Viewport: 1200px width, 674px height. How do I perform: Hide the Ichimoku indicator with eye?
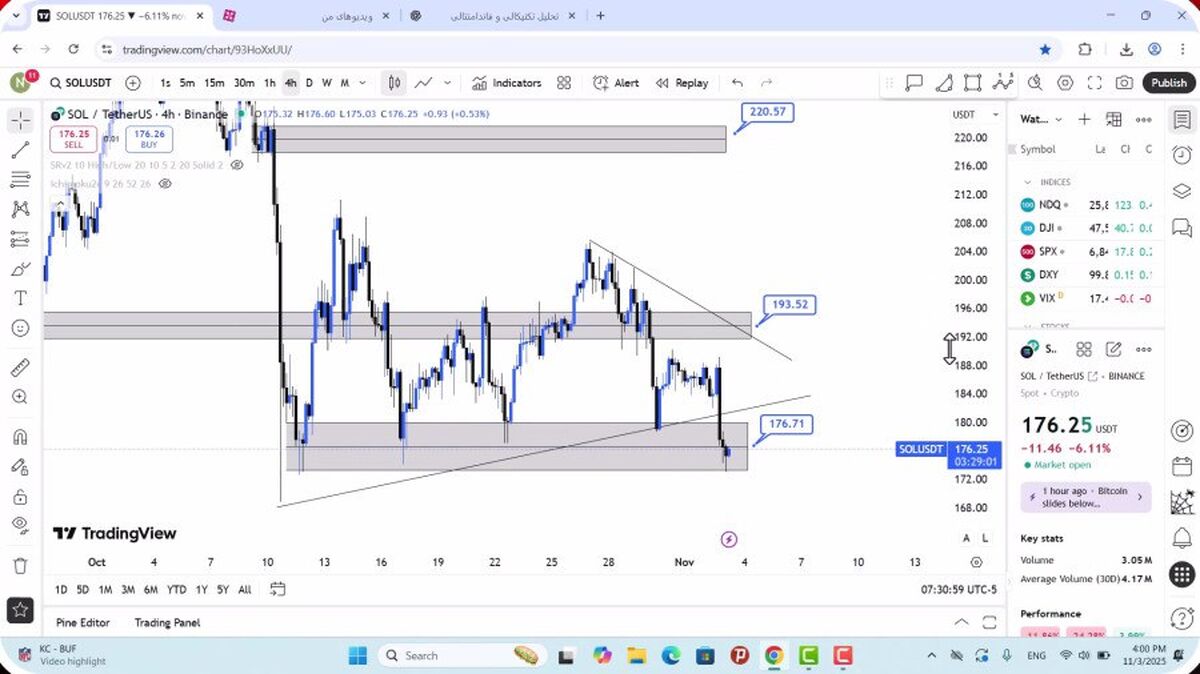[x=165, y=184]
